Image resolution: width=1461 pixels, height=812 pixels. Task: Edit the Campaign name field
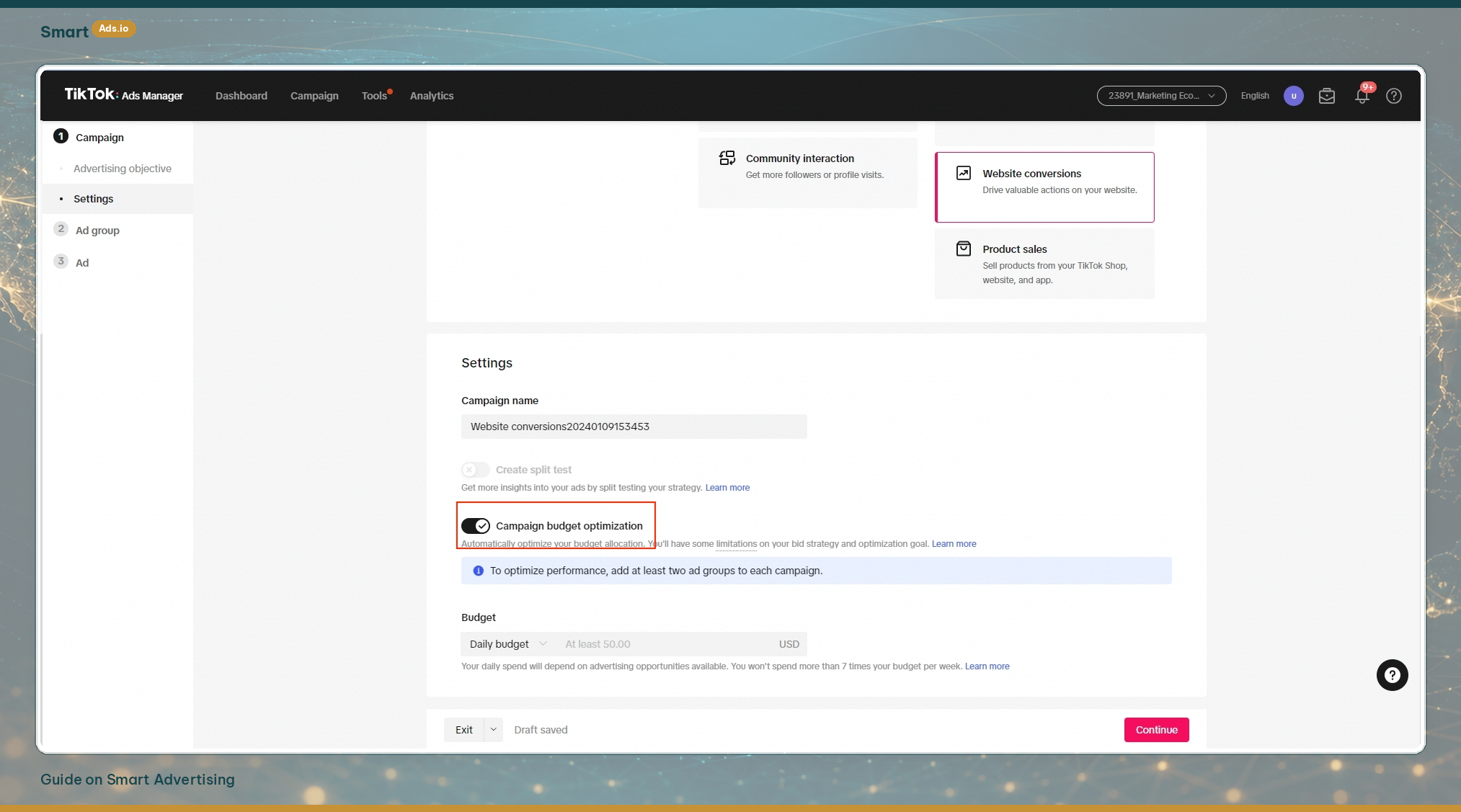pyautogui.click(x=634, y=427)
